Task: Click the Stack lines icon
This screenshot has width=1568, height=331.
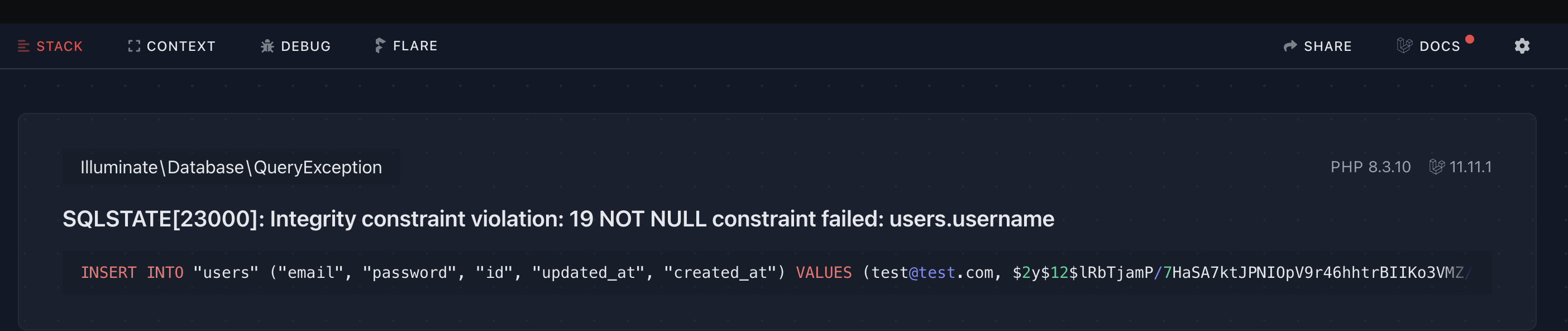Action: tap(24, 46)
